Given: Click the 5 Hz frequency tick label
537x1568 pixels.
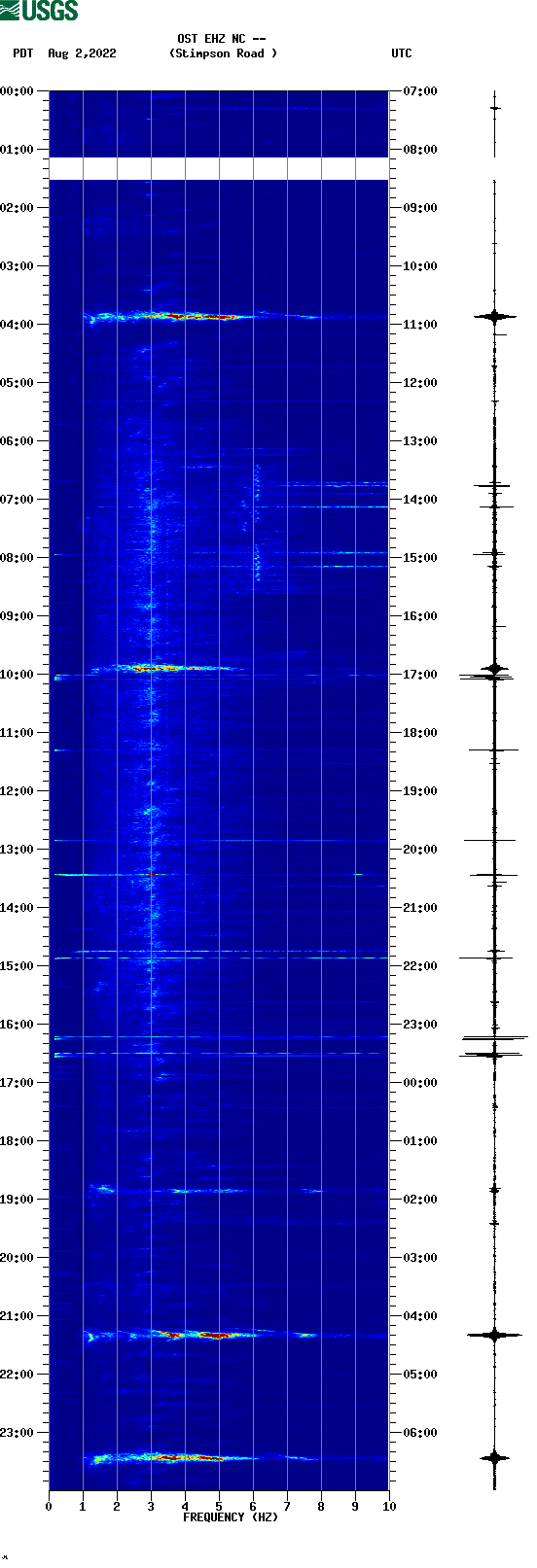Looking at the screenshot, I should point(219,1507).
